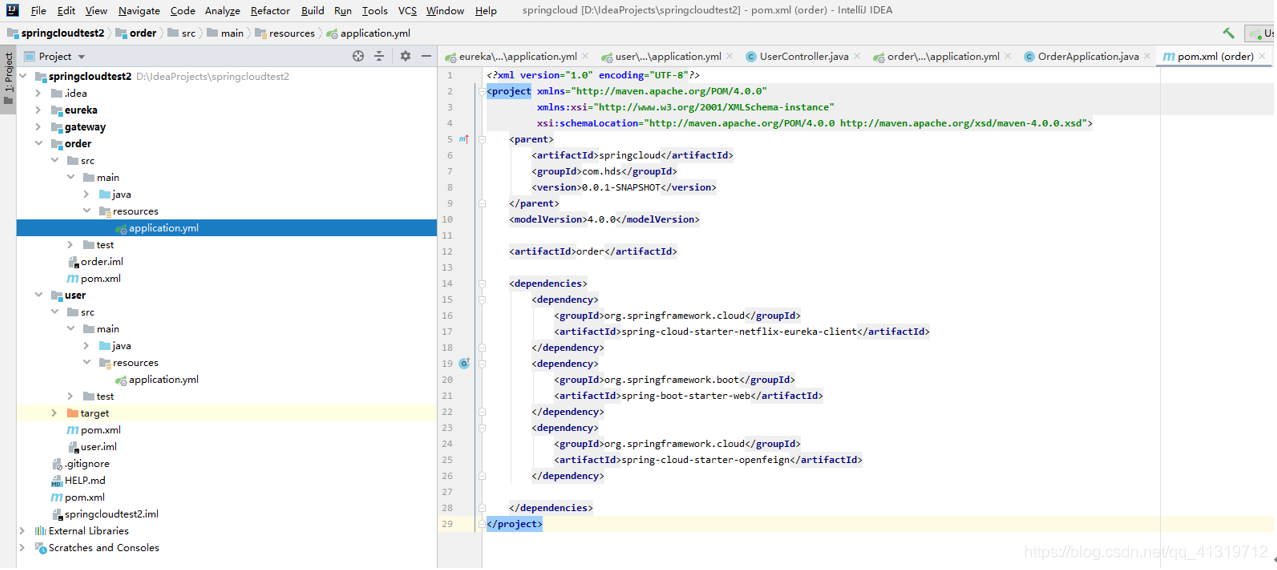
Task: Fold the parent block on line 5
Action: [482, 140]
